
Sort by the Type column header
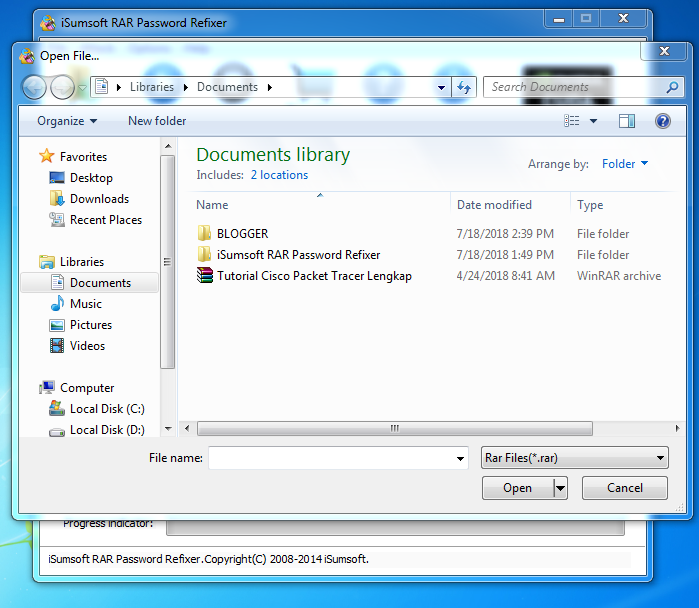[x=590, y=205]
